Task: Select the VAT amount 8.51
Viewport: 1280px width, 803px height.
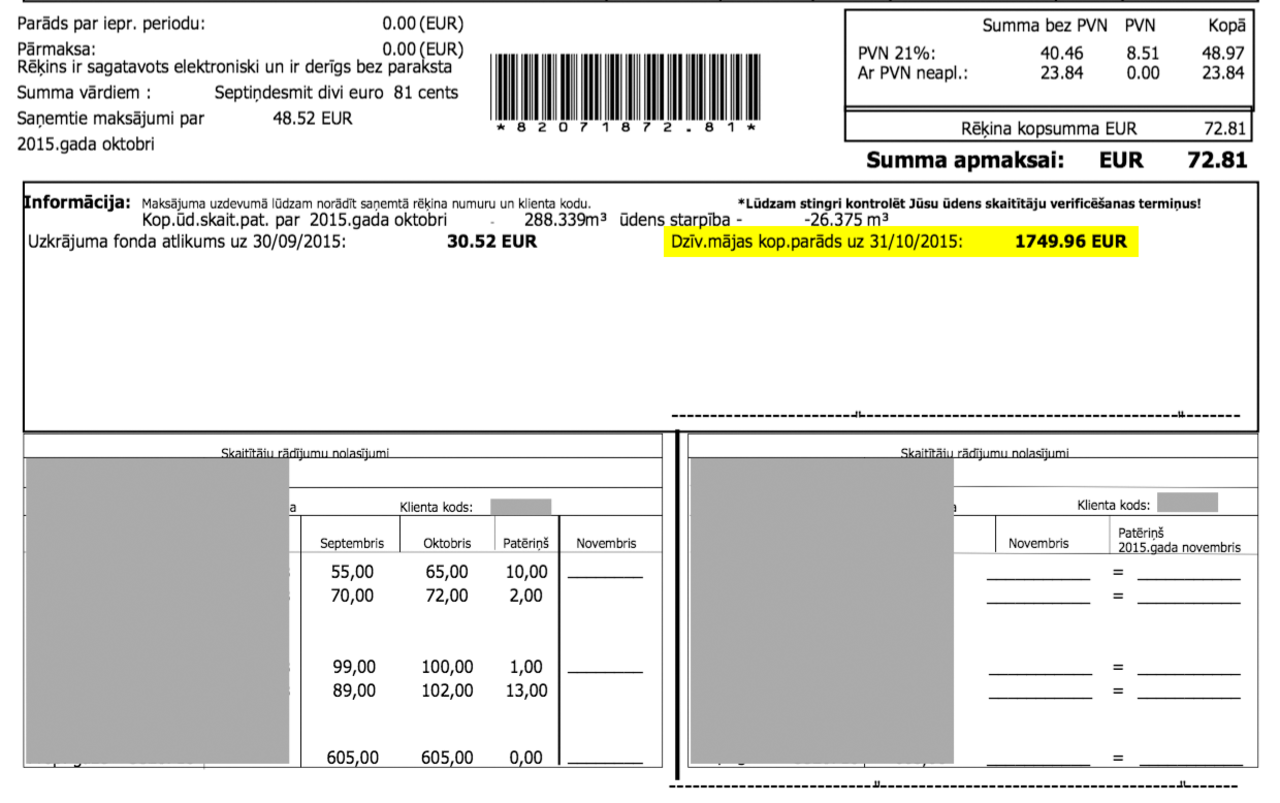Action: pos(1143,54)
